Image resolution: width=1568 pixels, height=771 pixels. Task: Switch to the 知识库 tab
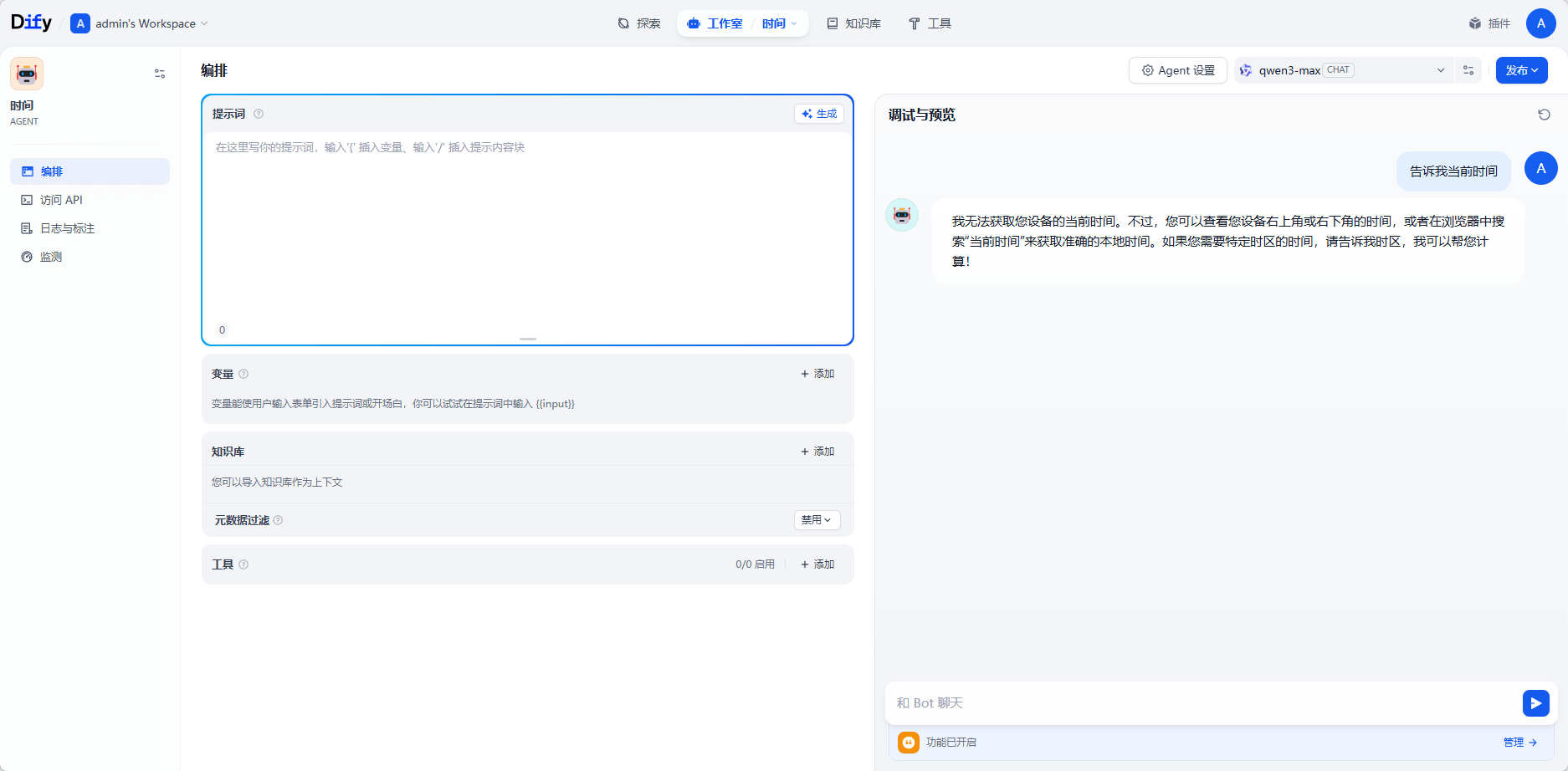(x=854, y=23)
